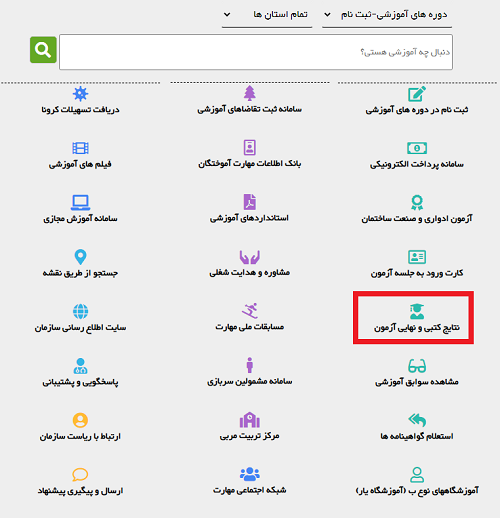Open the 'دوره های آموزشی-ثبت نام' dropdown
Screen dimensions: 500x518
click(x=387, y=15)
